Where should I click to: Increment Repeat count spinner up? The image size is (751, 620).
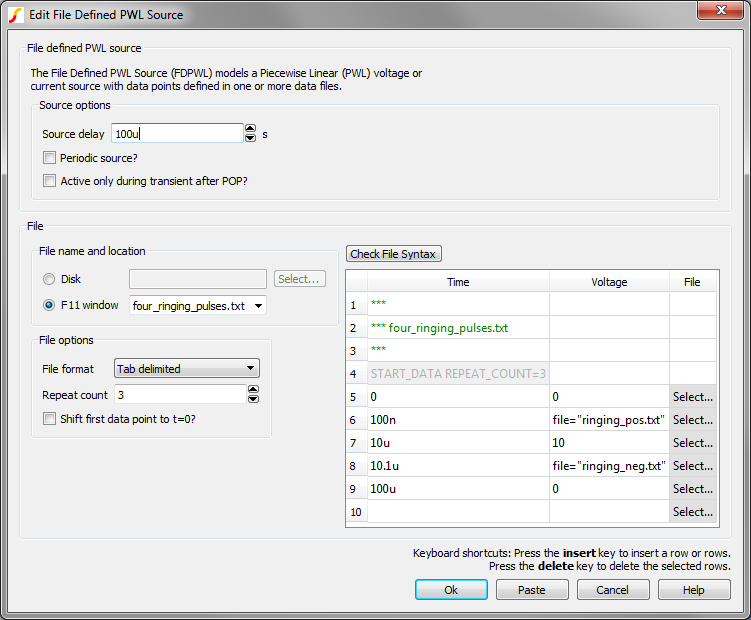(x=253, y=390)
